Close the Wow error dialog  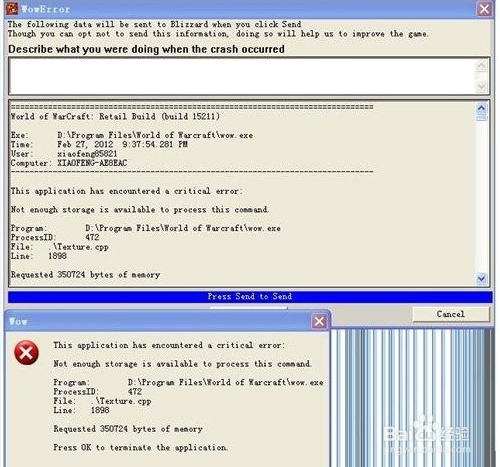coord(319,321)
